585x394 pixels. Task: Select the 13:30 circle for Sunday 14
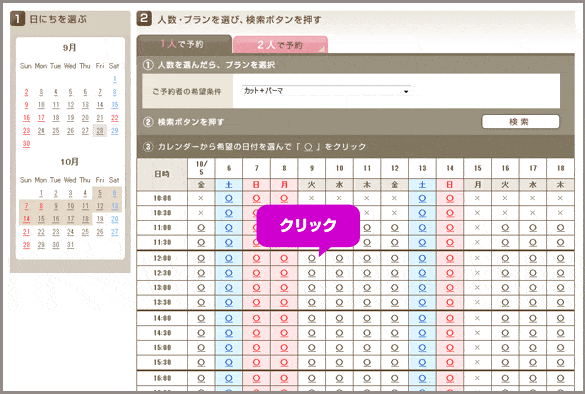[x=450, y=303]
